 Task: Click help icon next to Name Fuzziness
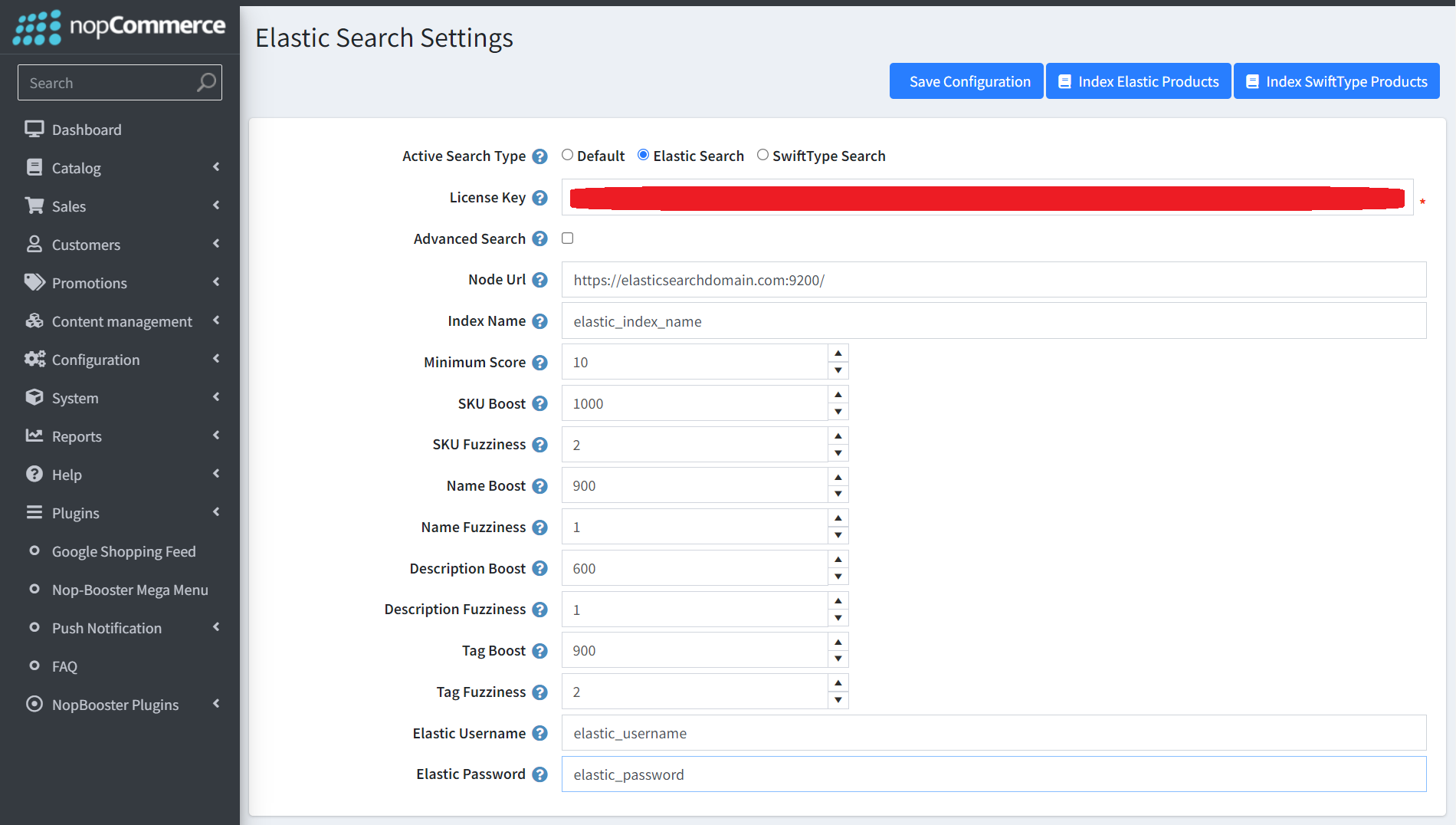[x=539, y=528]
